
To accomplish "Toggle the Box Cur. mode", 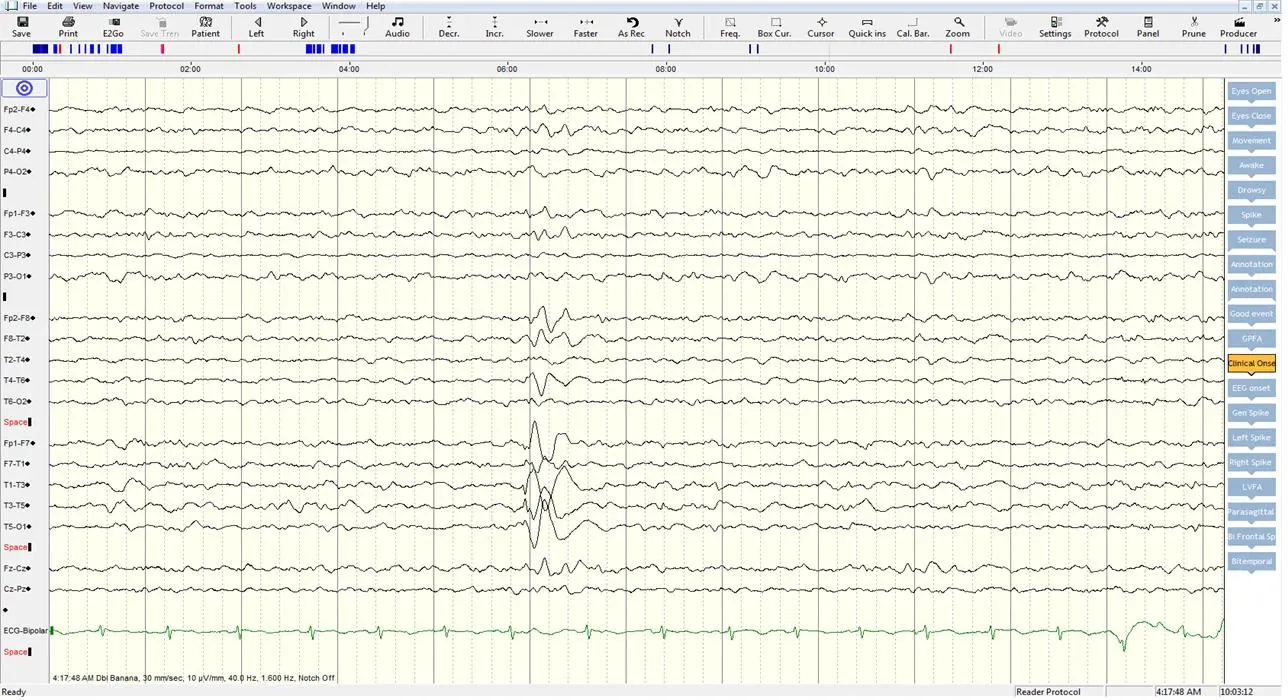I will pyautogui.click(x=773, y=26).
